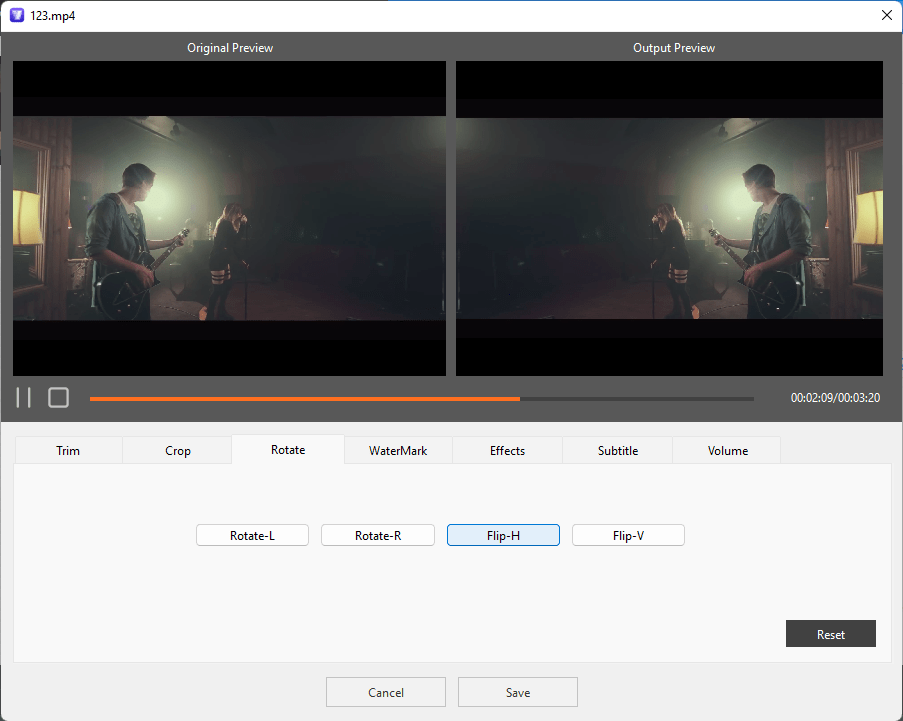The width and height of the screenshot is (903, 721).
Task: Save the edited video
Action: point(518,692)
